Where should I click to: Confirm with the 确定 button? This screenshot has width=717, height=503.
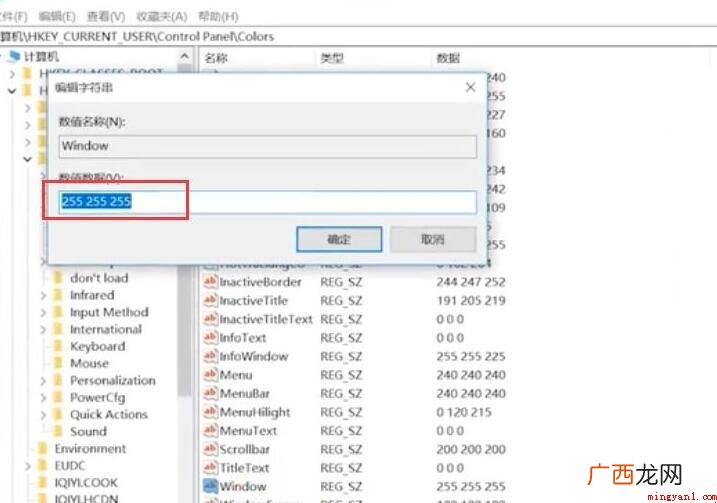click(339, 239)
